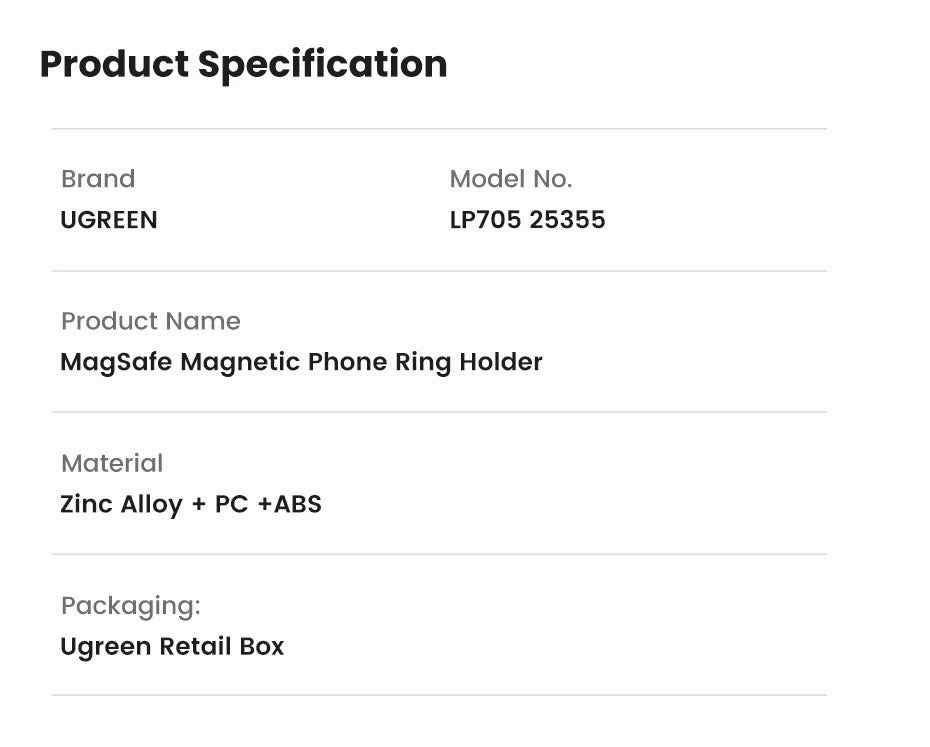Screen dimensions: 930x747
Task: Select the UGREEN brand value
Action: (x=109, y=220)
